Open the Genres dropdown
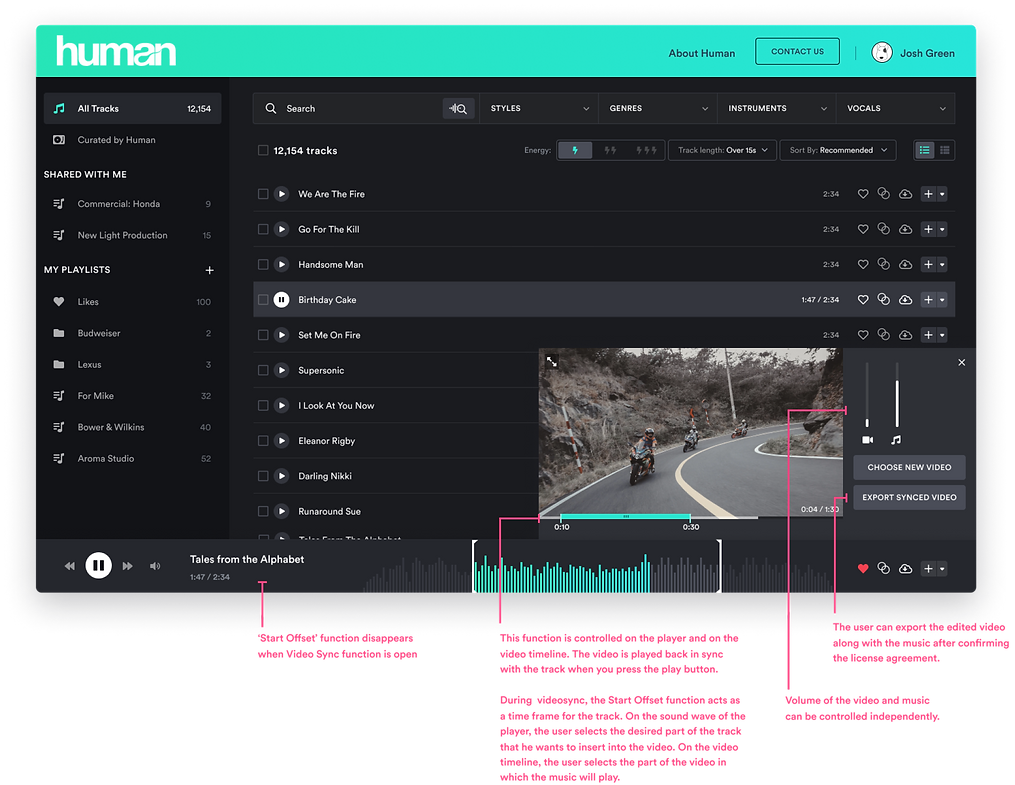Viewport: 1015px width, 785px height. (x=656, y=108)
